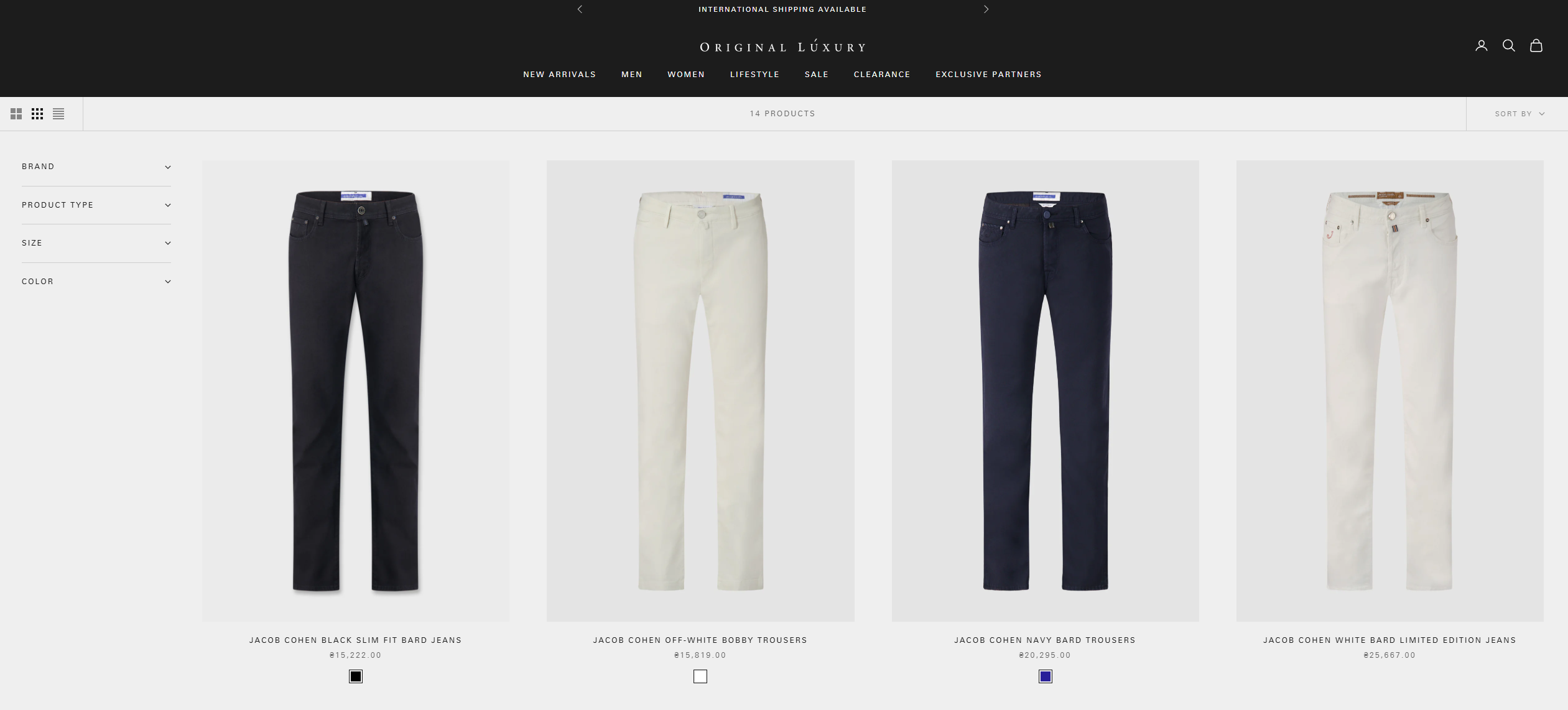Select the navy blue color swatch
1568x710 pixels.
(x=1045, y=676)
